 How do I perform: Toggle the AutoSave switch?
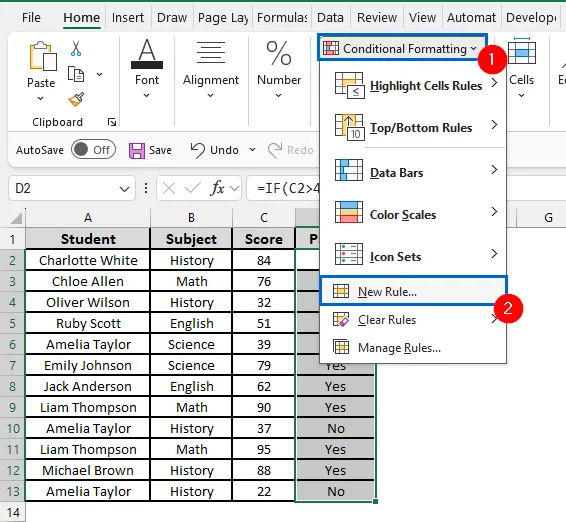click(x=93, y=150)
